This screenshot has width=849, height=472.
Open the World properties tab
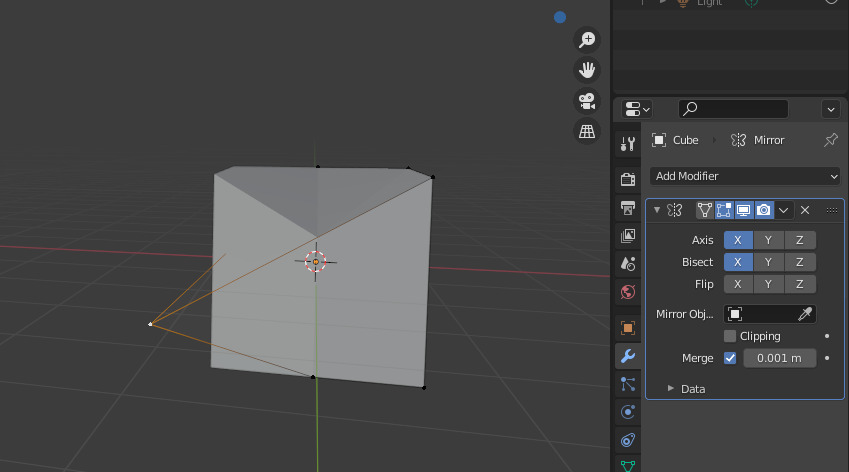pyautogui.click(x=628, y=292)
